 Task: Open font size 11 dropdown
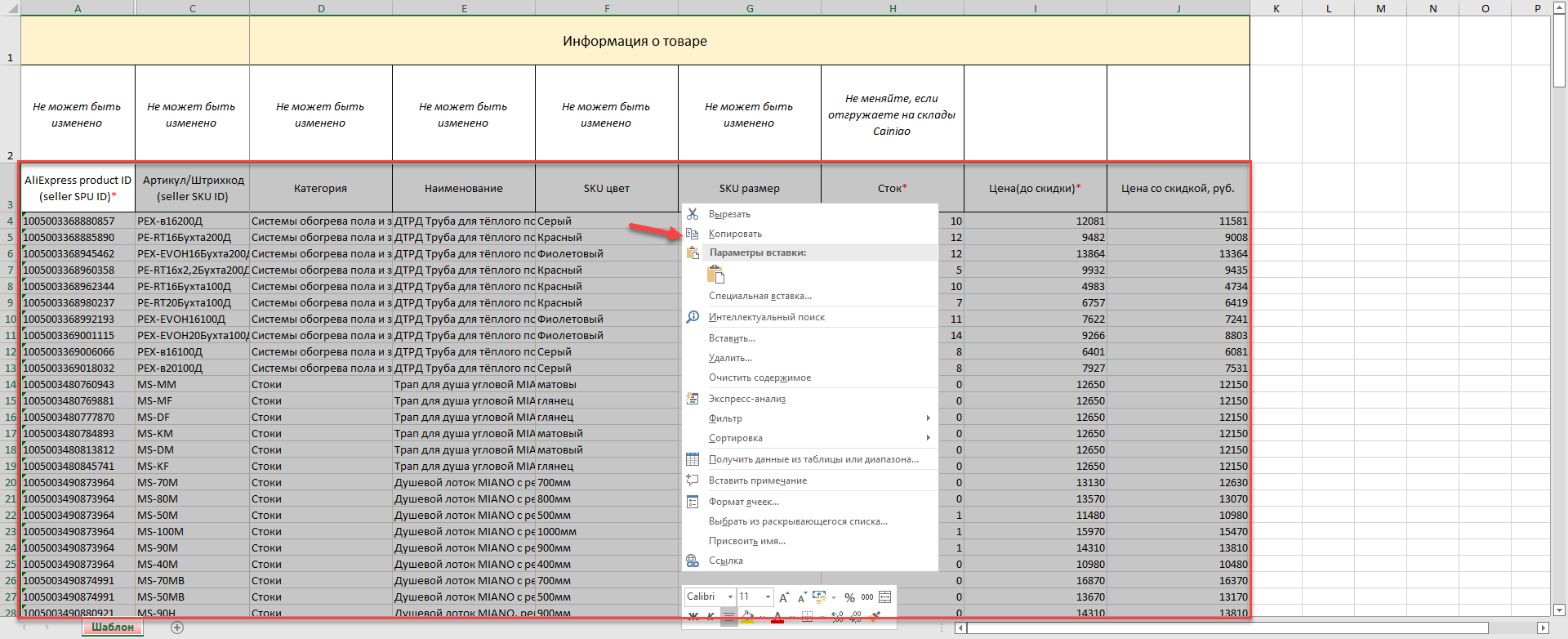pos(767,597)
